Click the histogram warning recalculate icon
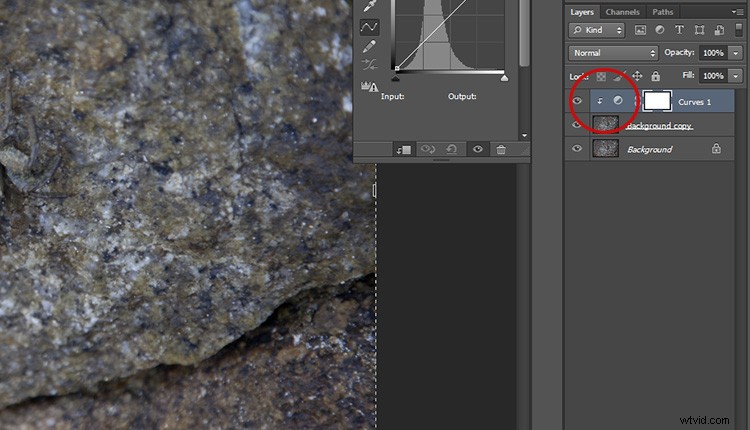This screenshot has height=430, width=750. pyautogui.click(x=369, y=87)
